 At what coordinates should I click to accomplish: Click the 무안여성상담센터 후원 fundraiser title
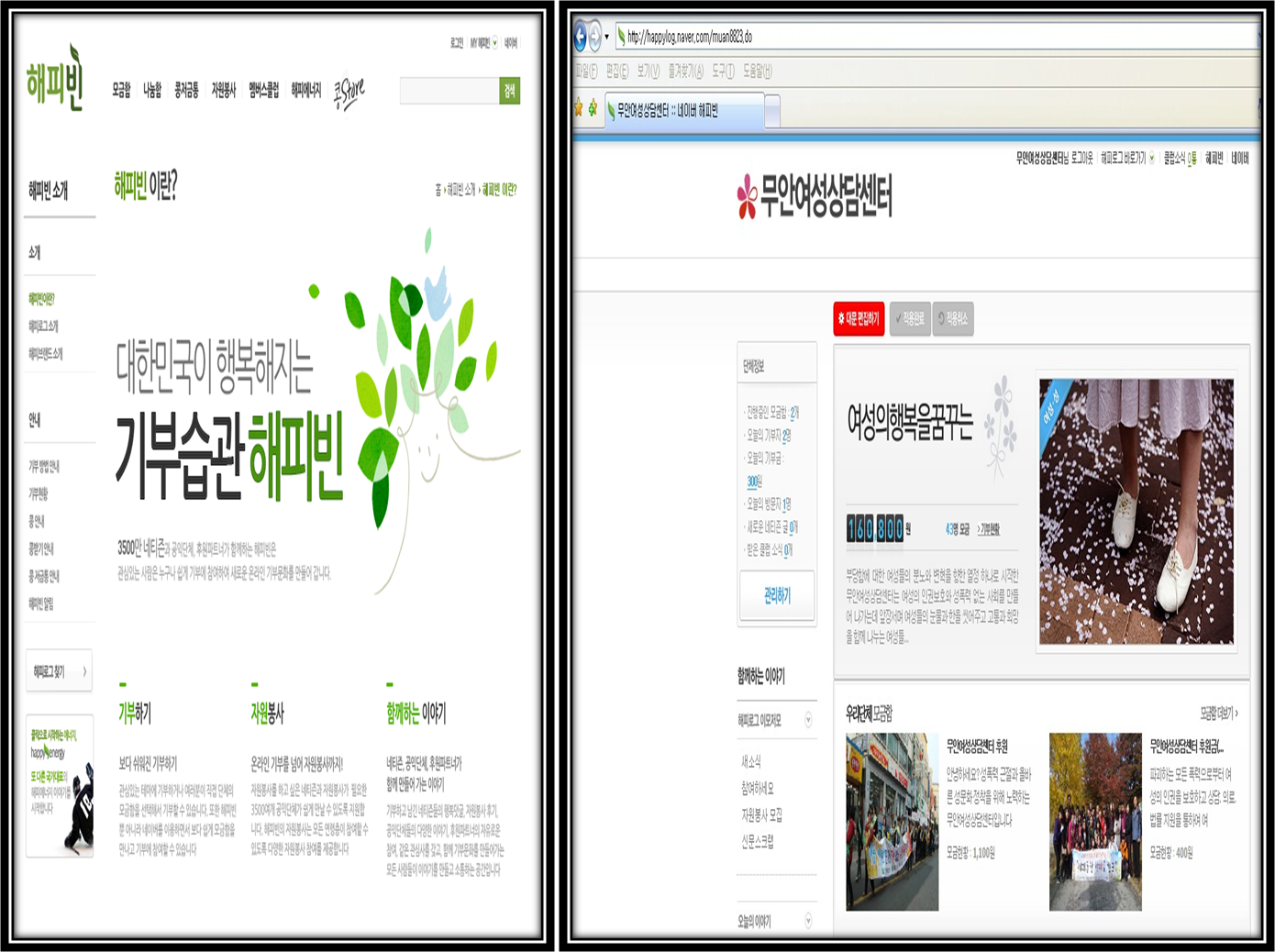(x=978, y=746)
